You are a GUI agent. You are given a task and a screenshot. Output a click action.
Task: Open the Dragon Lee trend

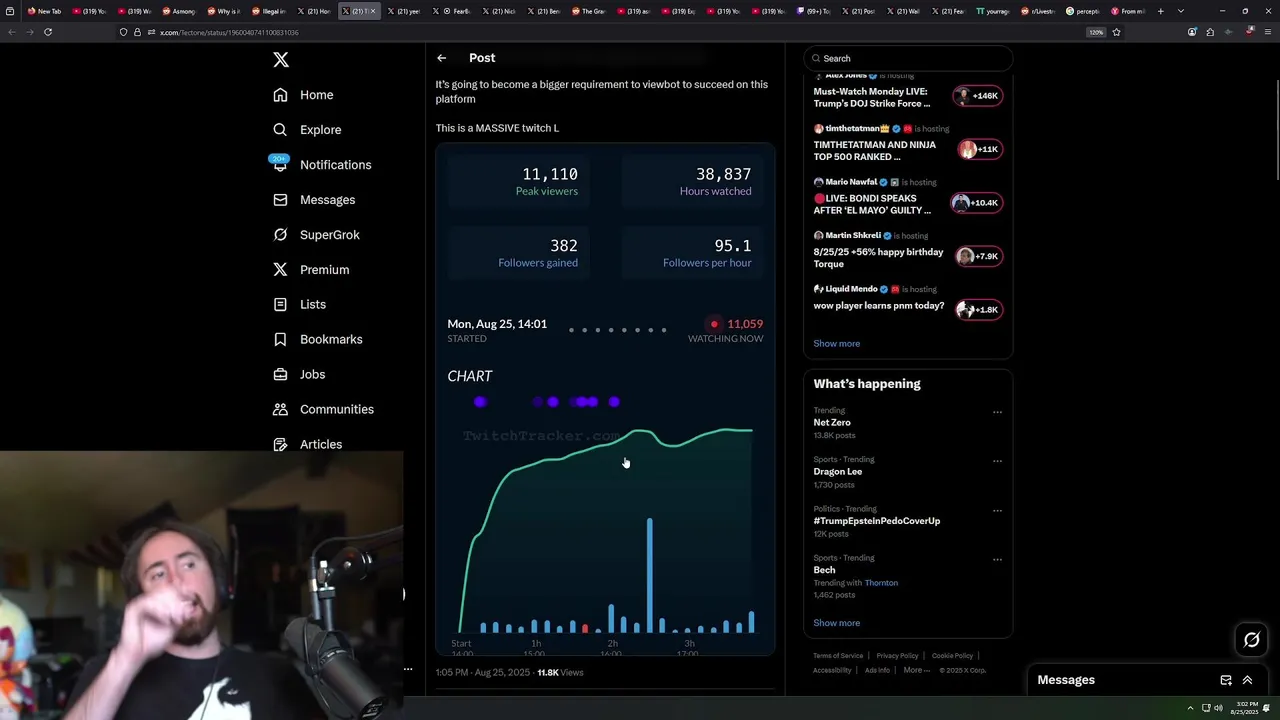[x=837, y=472]
